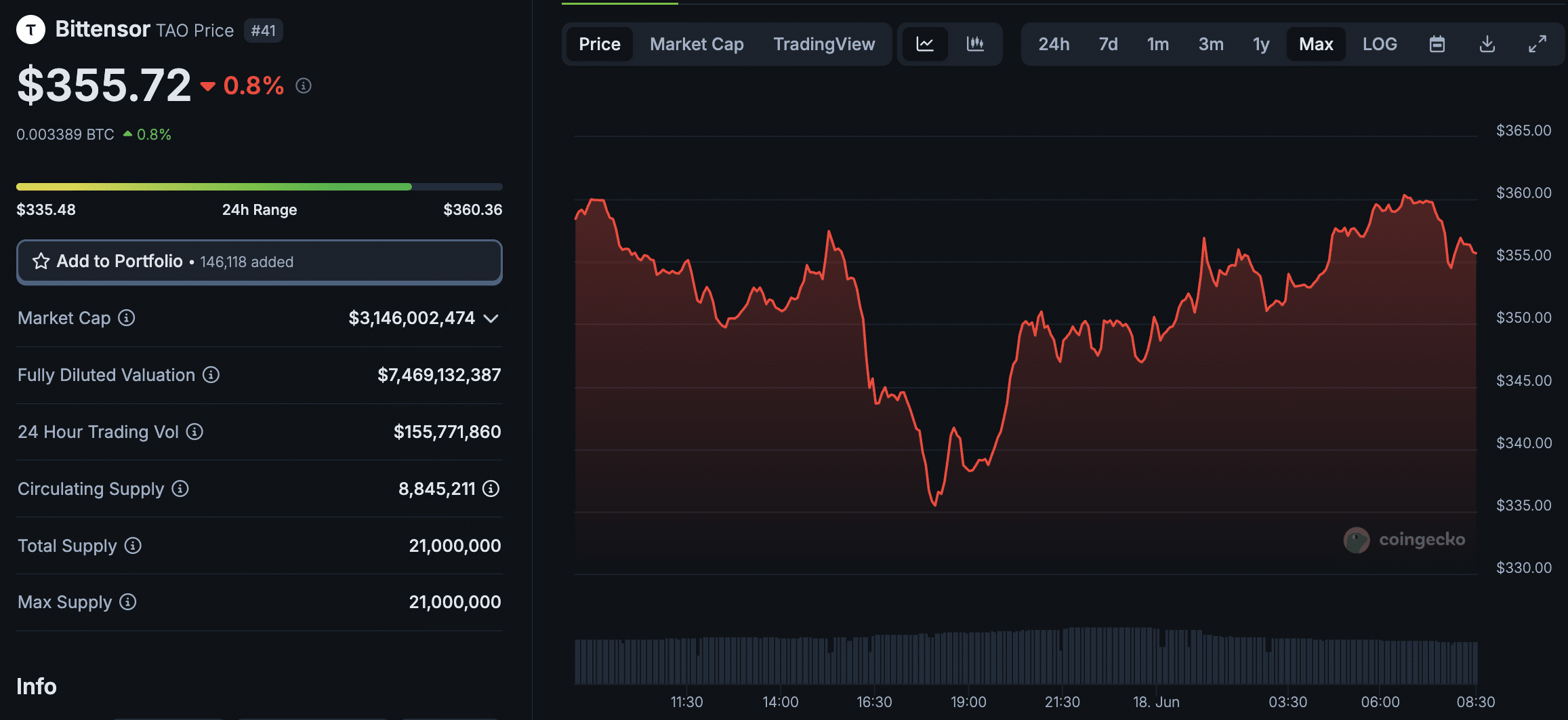Click the #41 rank badge

264,31
